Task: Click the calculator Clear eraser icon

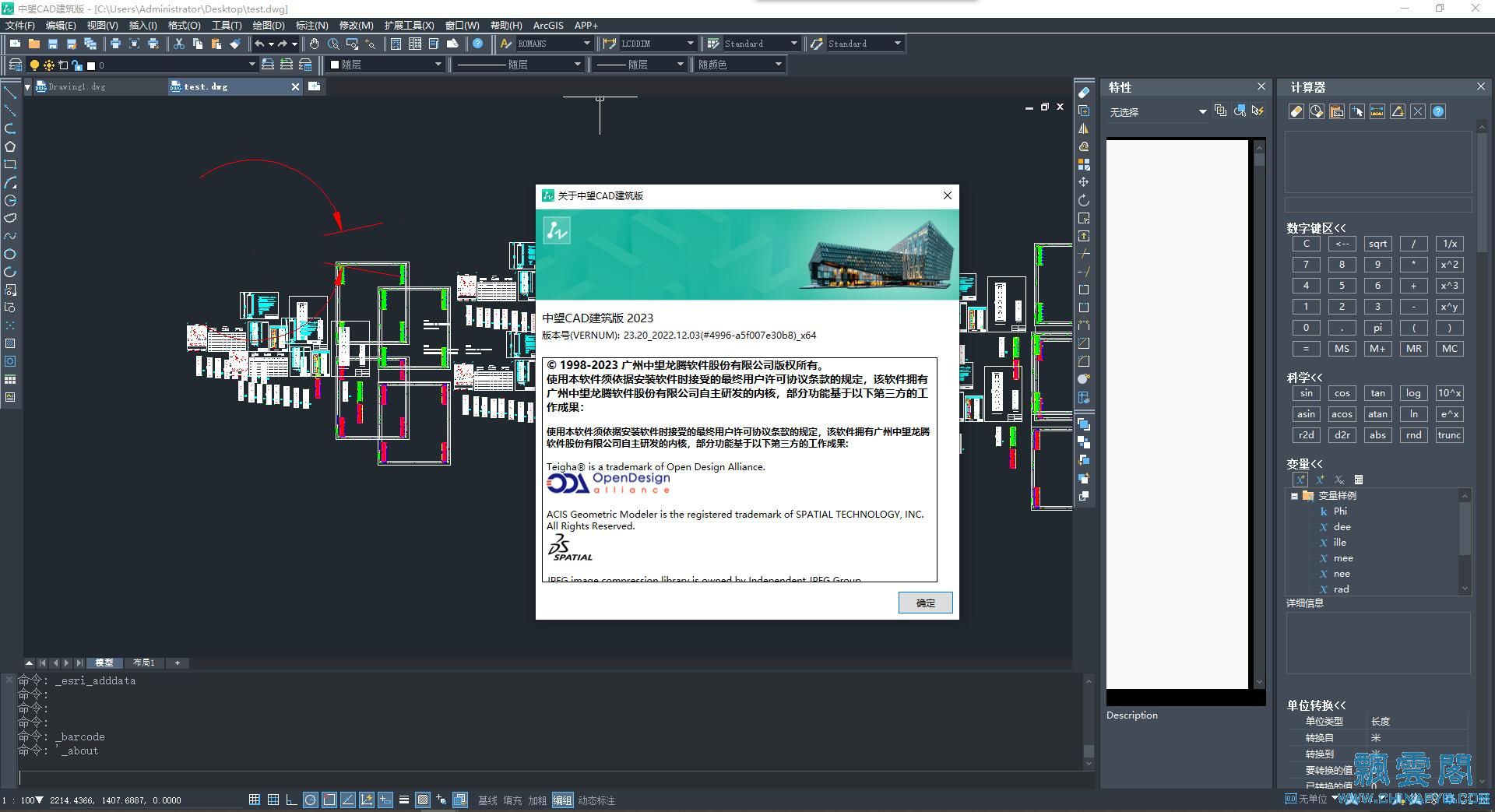Action: (1296, 111)
